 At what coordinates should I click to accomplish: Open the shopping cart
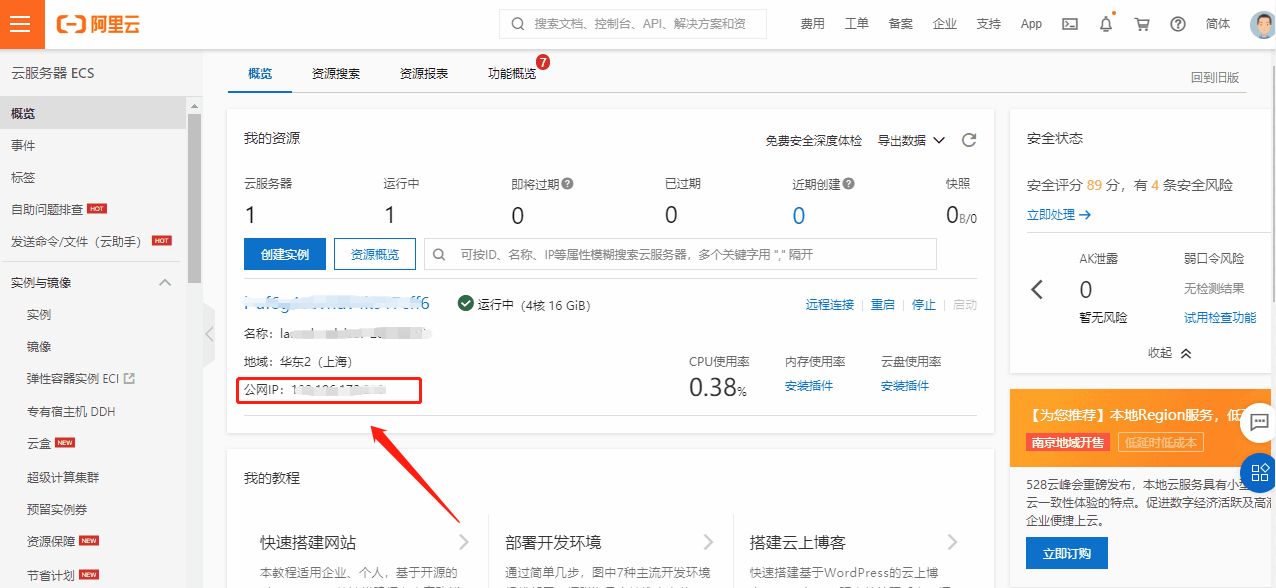click(1142, 24)
